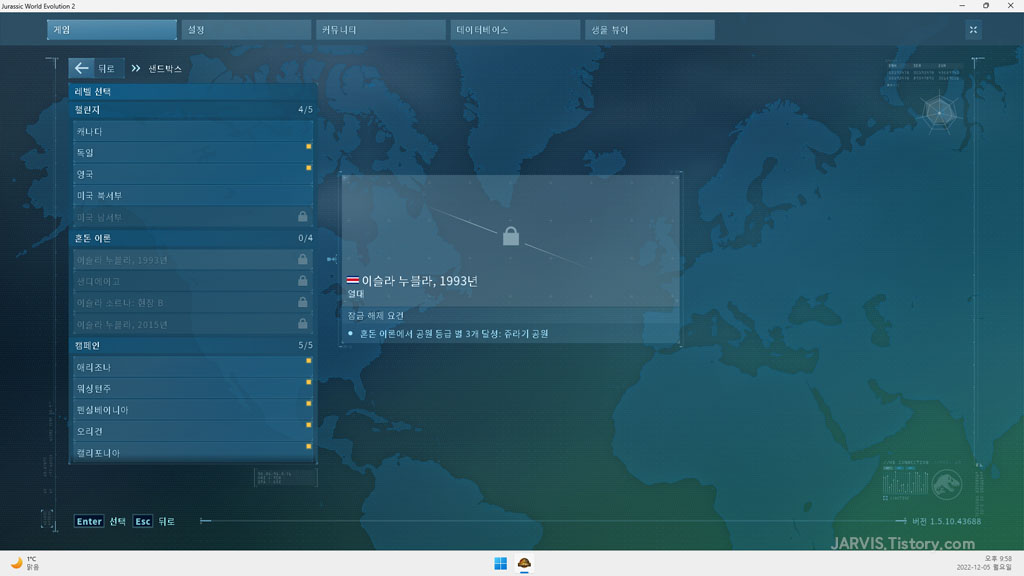Click the yellow marker on 독일 row
The width and height of the screenshot is (1024, 576).
tap(309, 146)
